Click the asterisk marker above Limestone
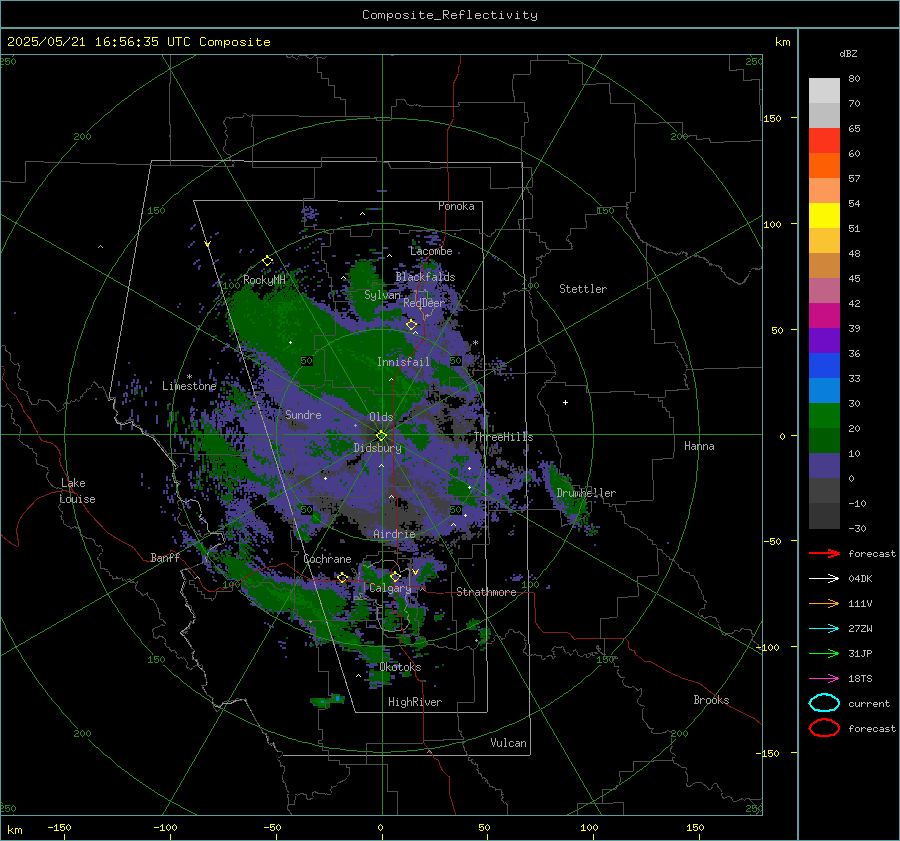Screen dimensions: 900x841 click(189, 377)
